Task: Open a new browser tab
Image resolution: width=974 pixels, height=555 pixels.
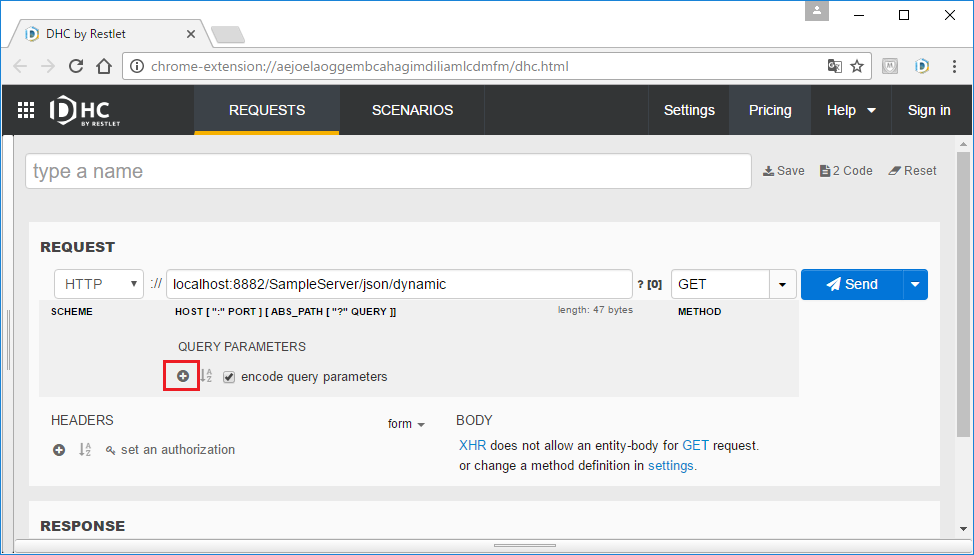Action: point(228,35)
